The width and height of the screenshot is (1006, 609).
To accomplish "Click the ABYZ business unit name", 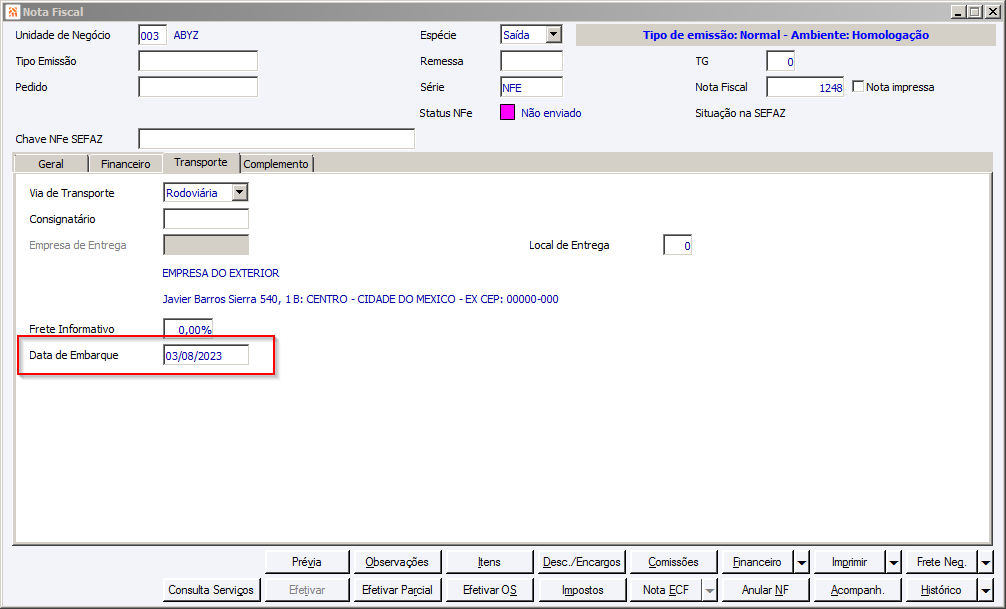I will 186,35.
